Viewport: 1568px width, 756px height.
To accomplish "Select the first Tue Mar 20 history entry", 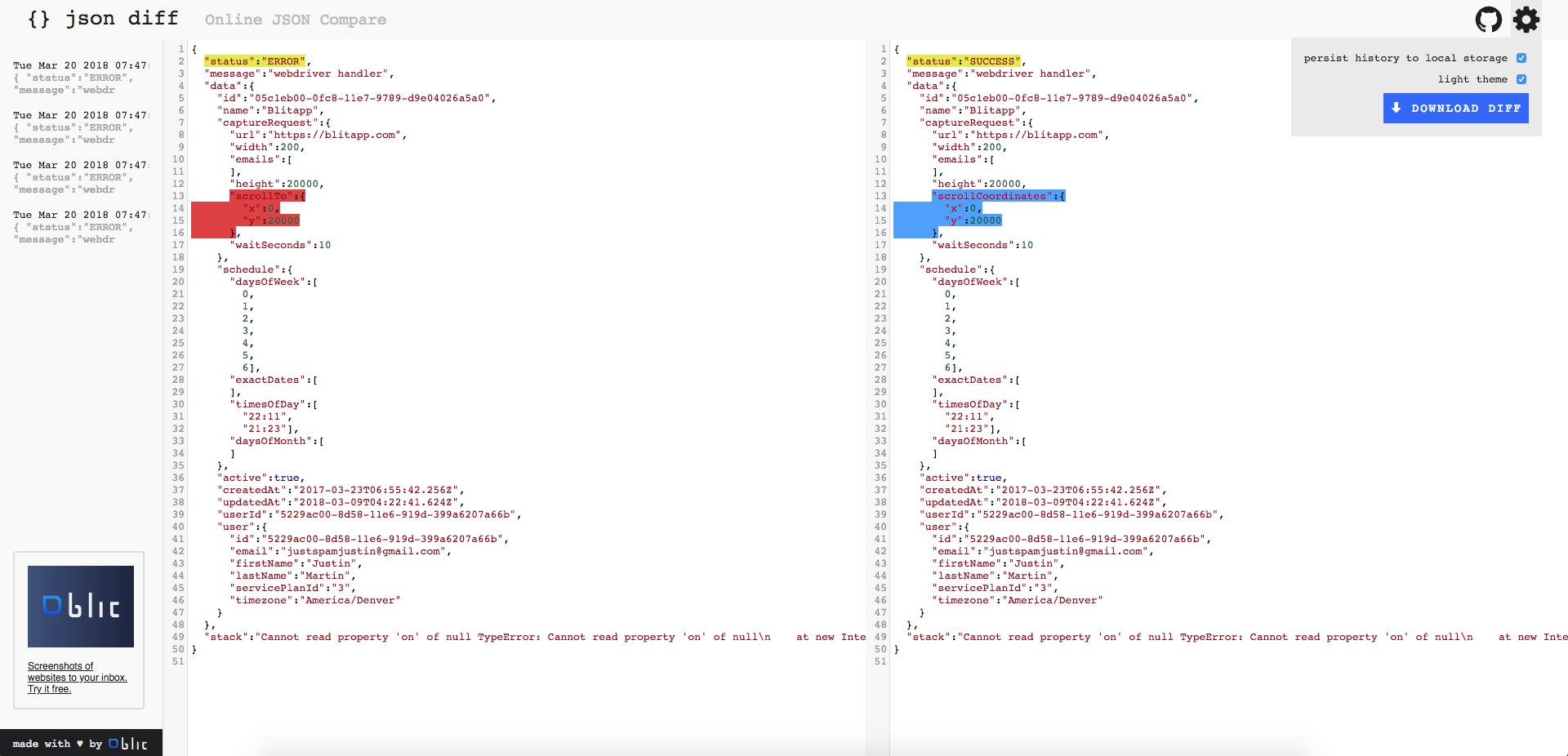I will [73, 78].
